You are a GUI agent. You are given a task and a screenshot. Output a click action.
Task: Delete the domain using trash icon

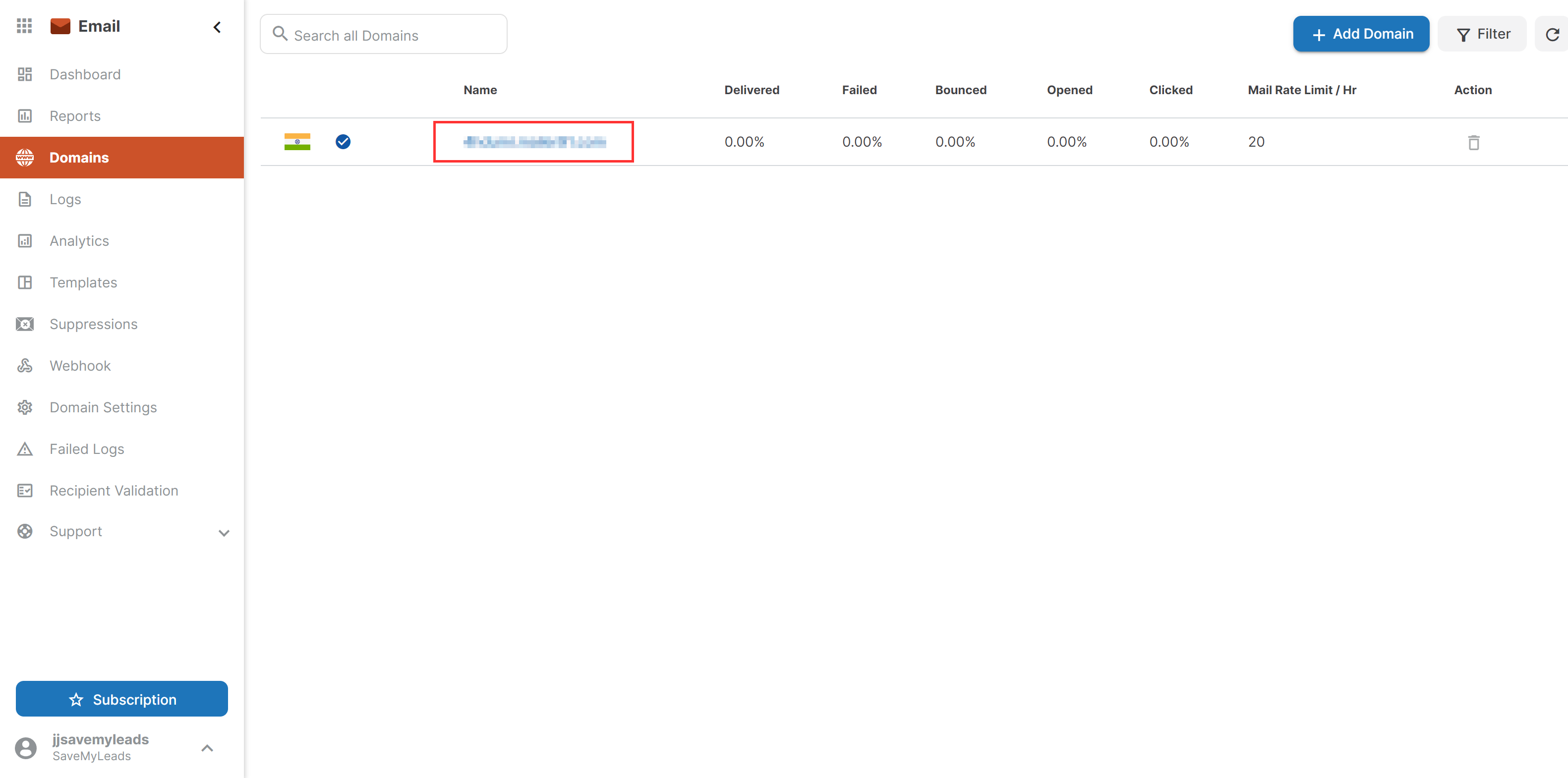[1474, 142]
